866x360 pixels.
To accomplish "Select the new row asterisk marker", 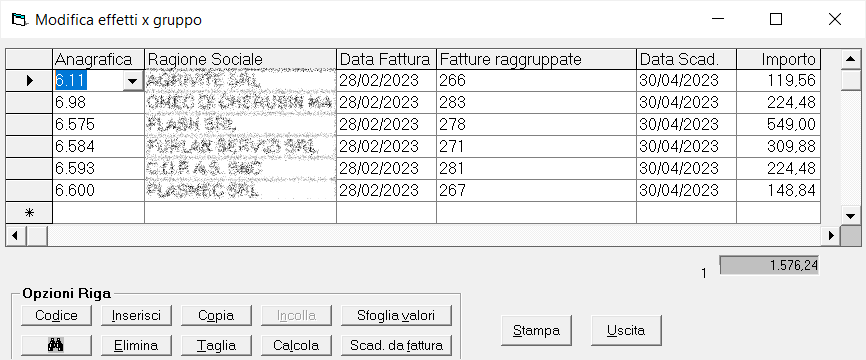I will click(x=29, y=213).
